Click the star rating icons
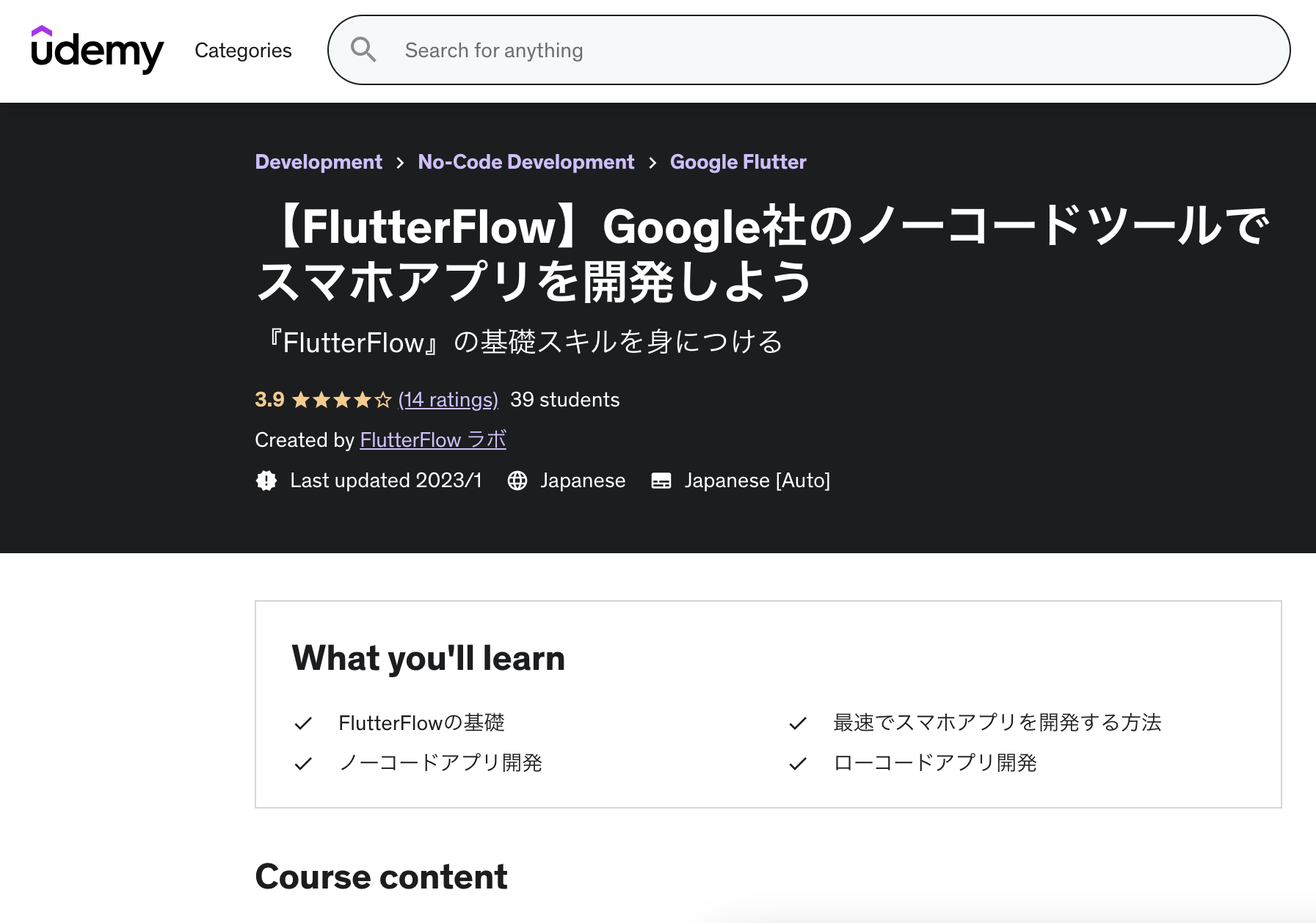 342,400
